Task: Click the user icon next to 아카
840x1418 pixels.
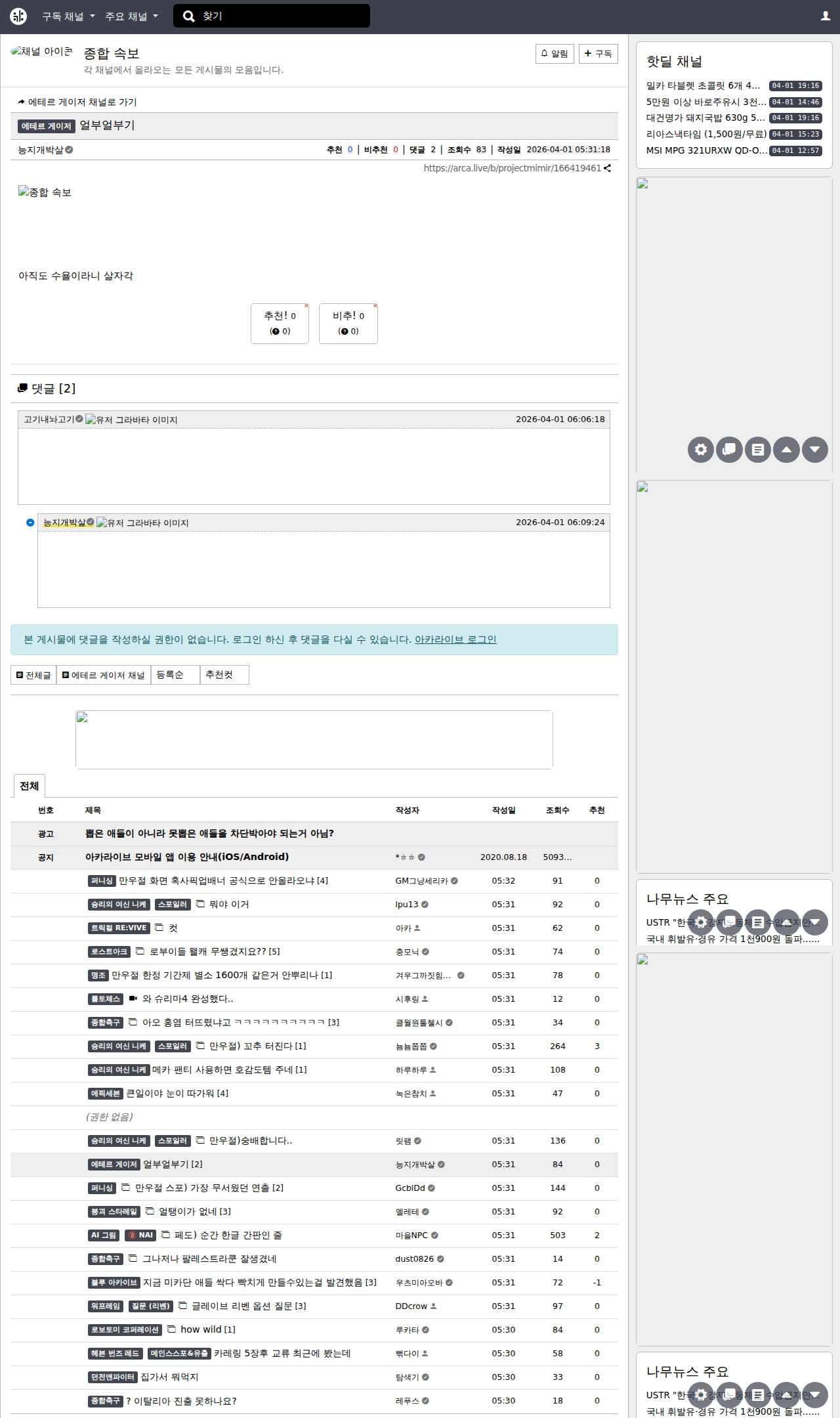Action: tap(417, 928)
